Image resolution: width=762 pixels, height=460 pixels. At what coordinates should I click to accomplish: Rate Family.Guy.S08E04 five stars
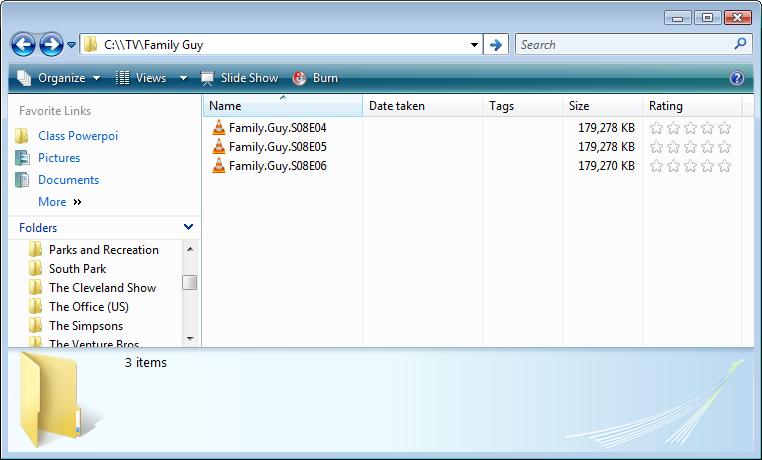(x=725, y=128)
